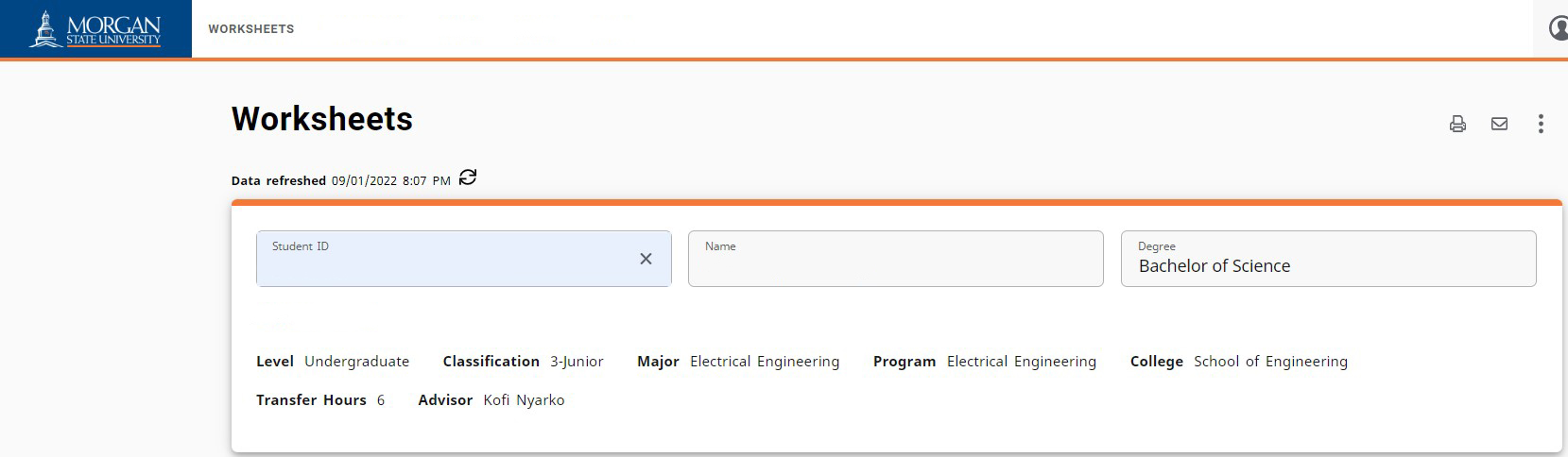
Task: Open the WORKSHEETS navigation tab
Action: [x=251, y=29]
